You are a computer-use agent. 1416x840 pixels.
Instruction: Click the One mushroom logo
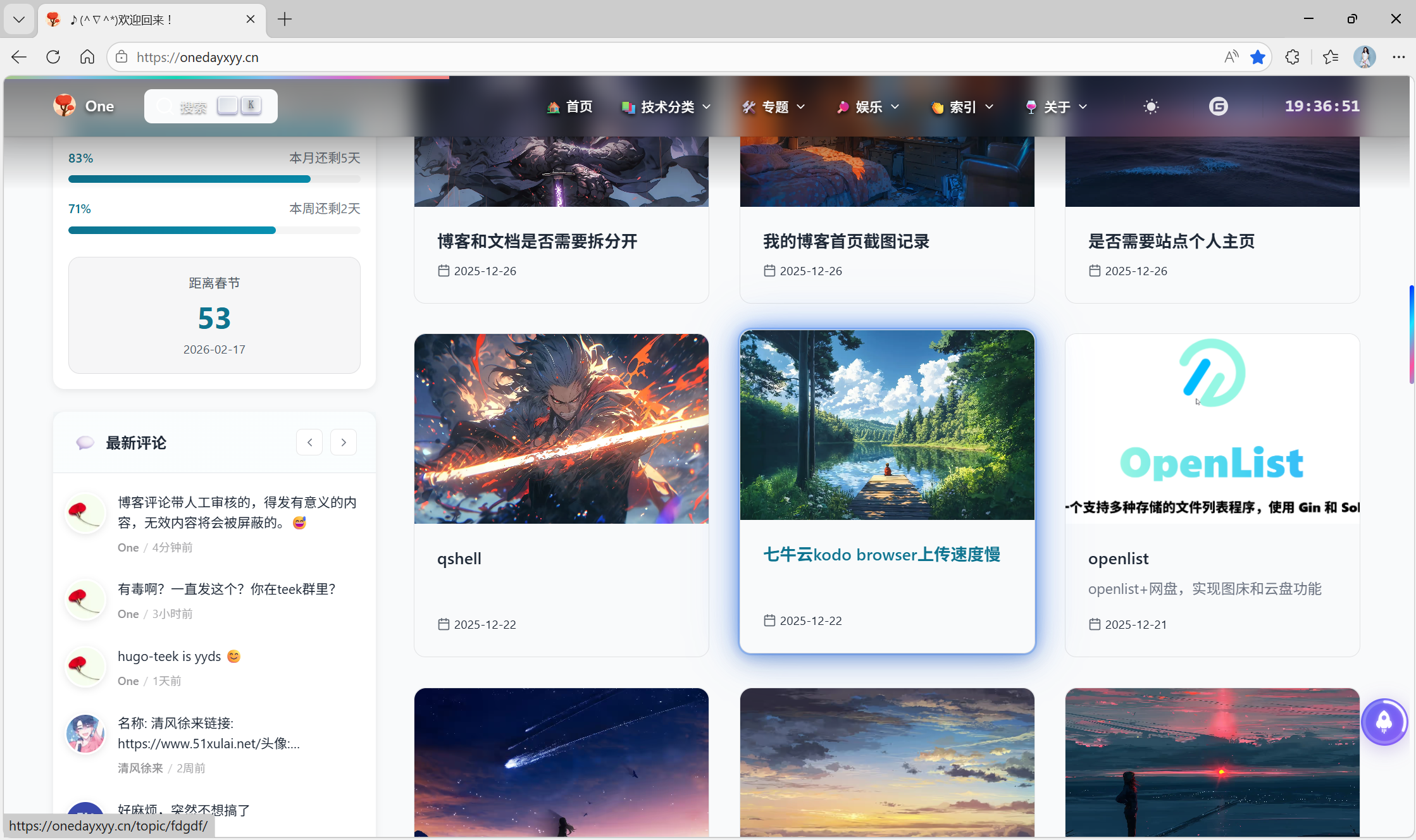pyautogui.click(x=65, y=106)
